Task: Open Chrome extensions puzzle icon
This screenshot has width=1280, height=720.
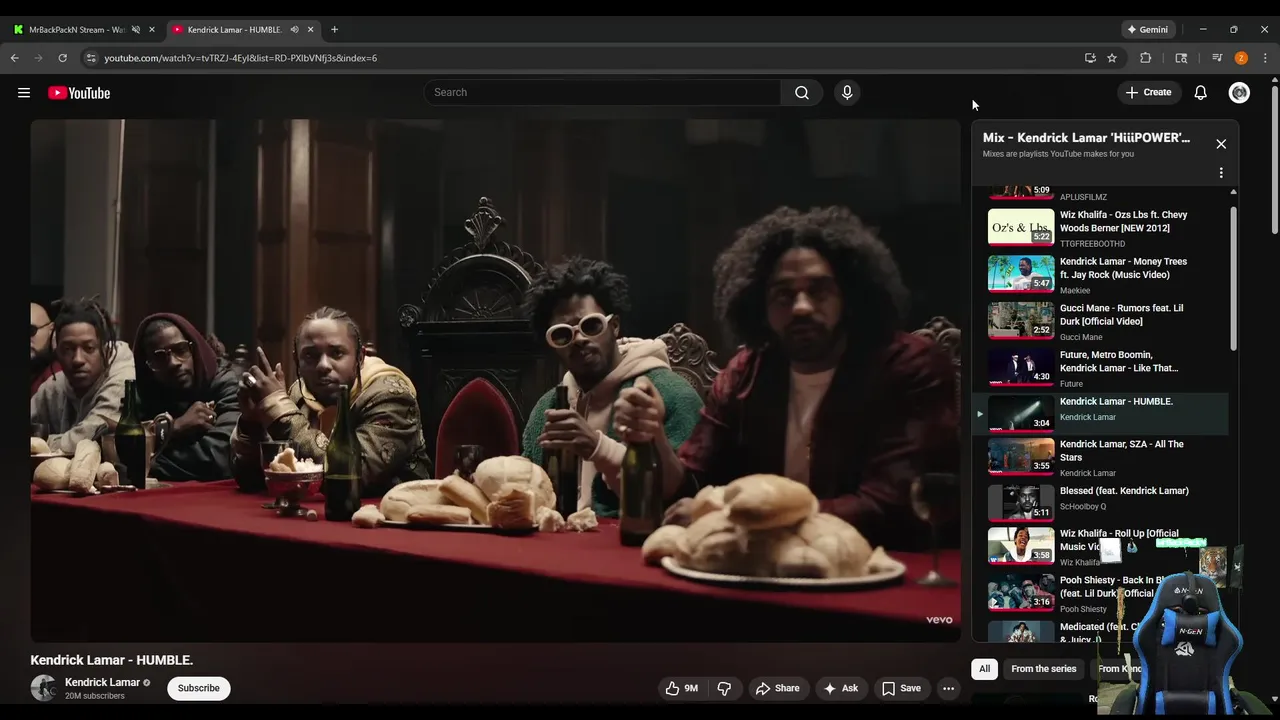Action: [1146, 58]
